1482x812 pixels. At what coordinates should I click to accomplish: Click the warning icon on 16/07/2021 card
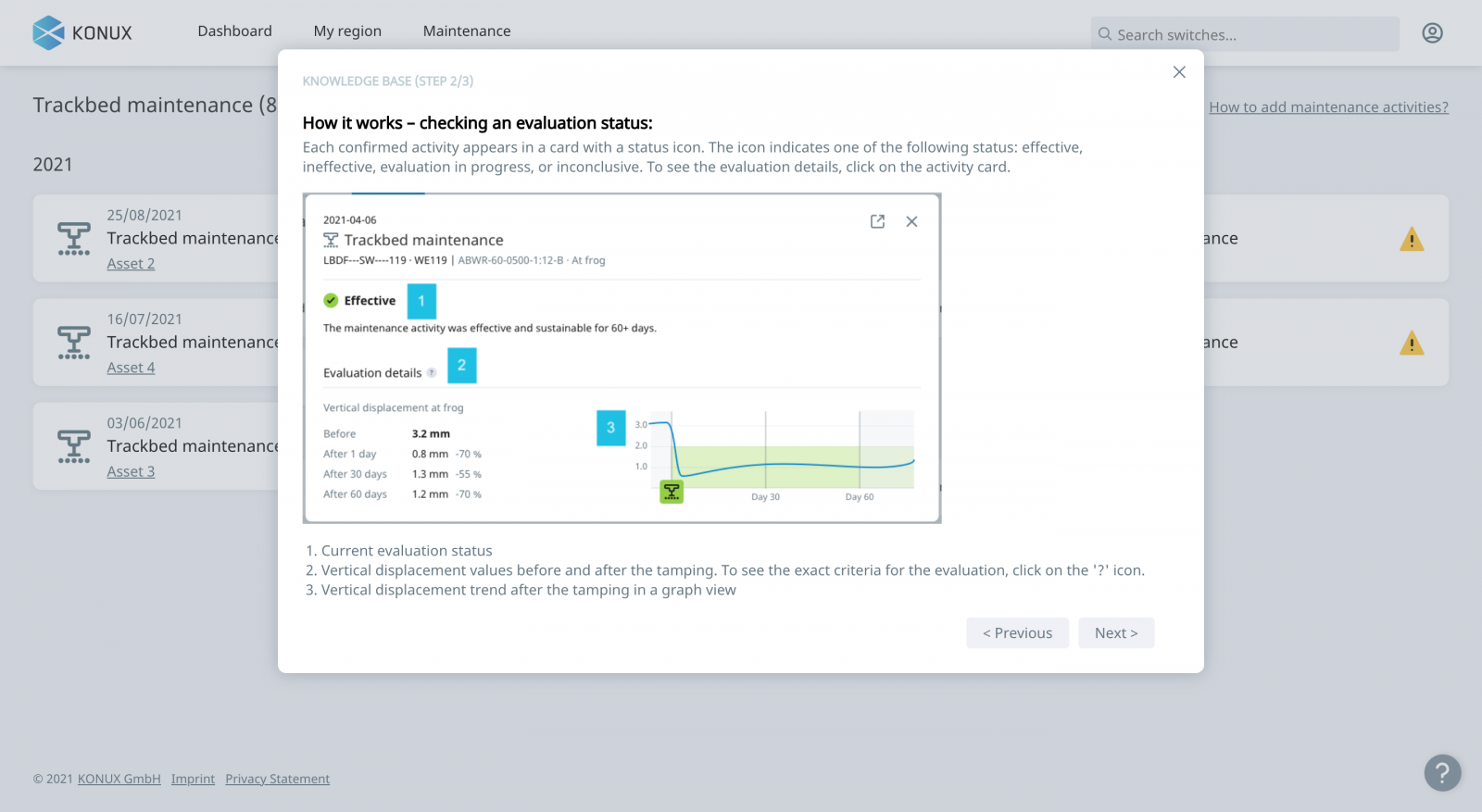coord(1412,344)
